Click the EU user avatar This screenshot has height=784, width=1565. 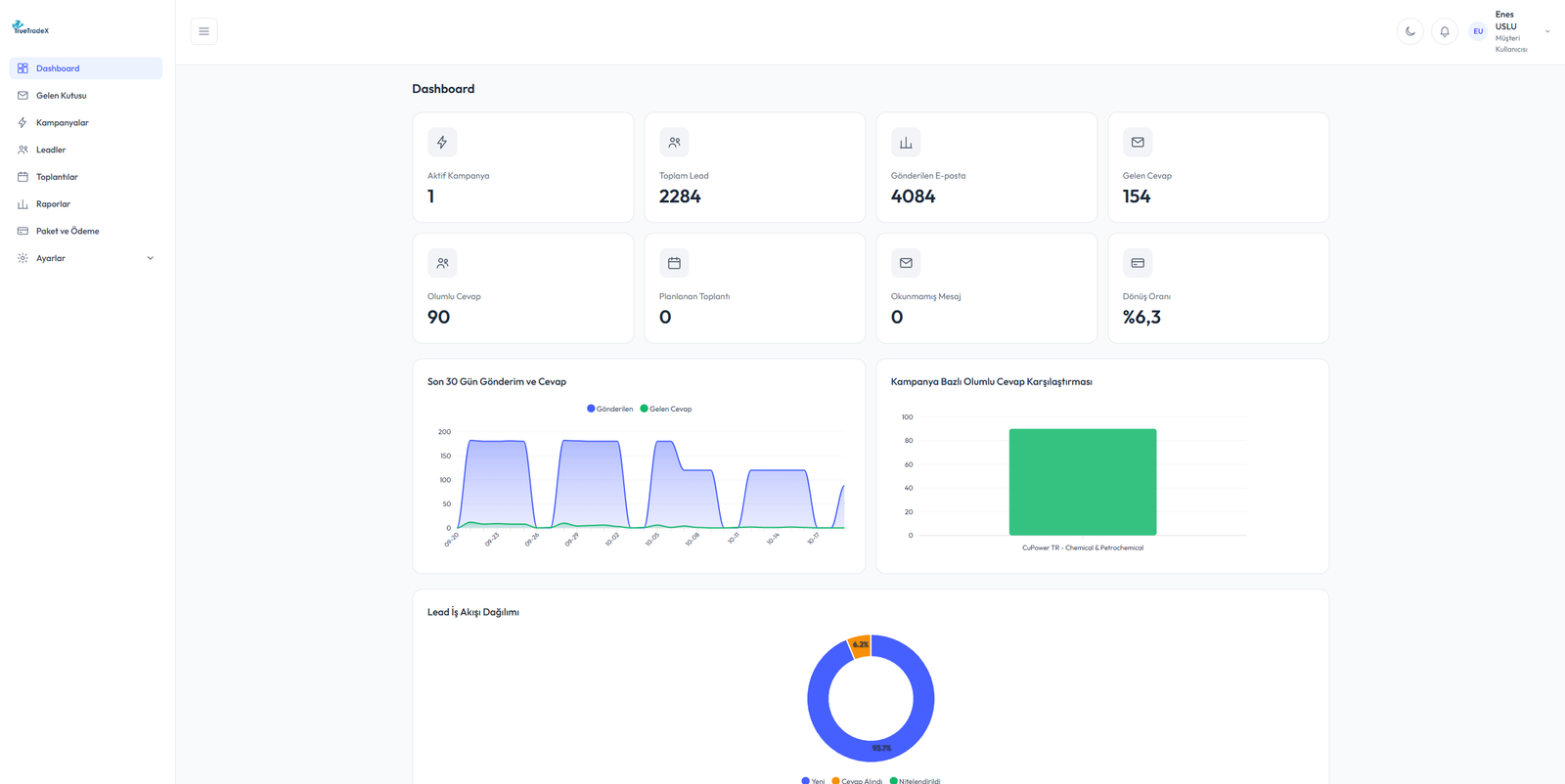pyautogui.click(x=1478, y=31)
